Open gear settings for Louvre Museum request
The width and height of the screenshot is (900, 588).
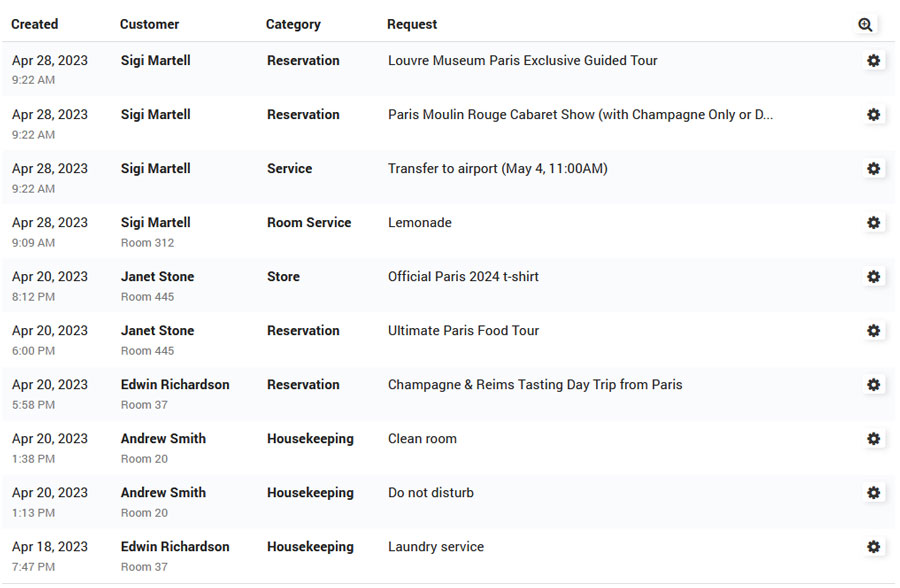click(873, 61)
